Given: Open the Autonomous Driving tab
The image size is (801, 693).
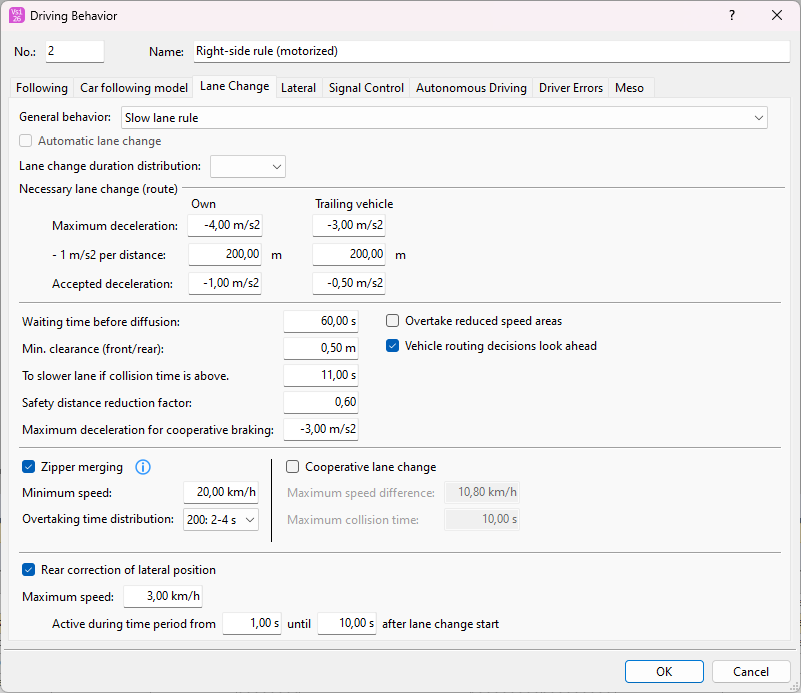Looking at the screenshot, I should click(471, 88).
